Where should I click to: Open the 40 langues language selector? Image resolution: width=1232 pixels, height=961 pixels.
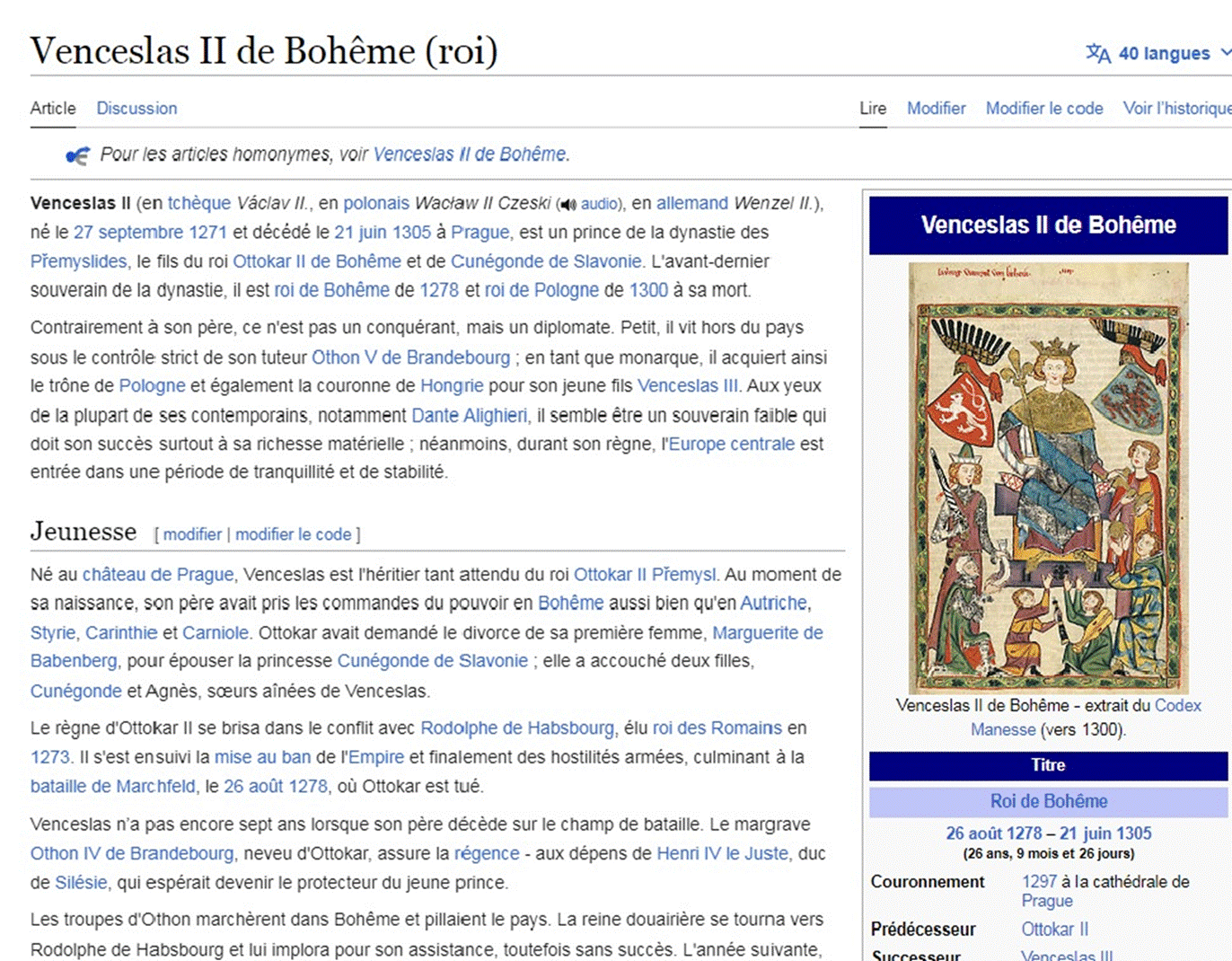[1158, 54]
